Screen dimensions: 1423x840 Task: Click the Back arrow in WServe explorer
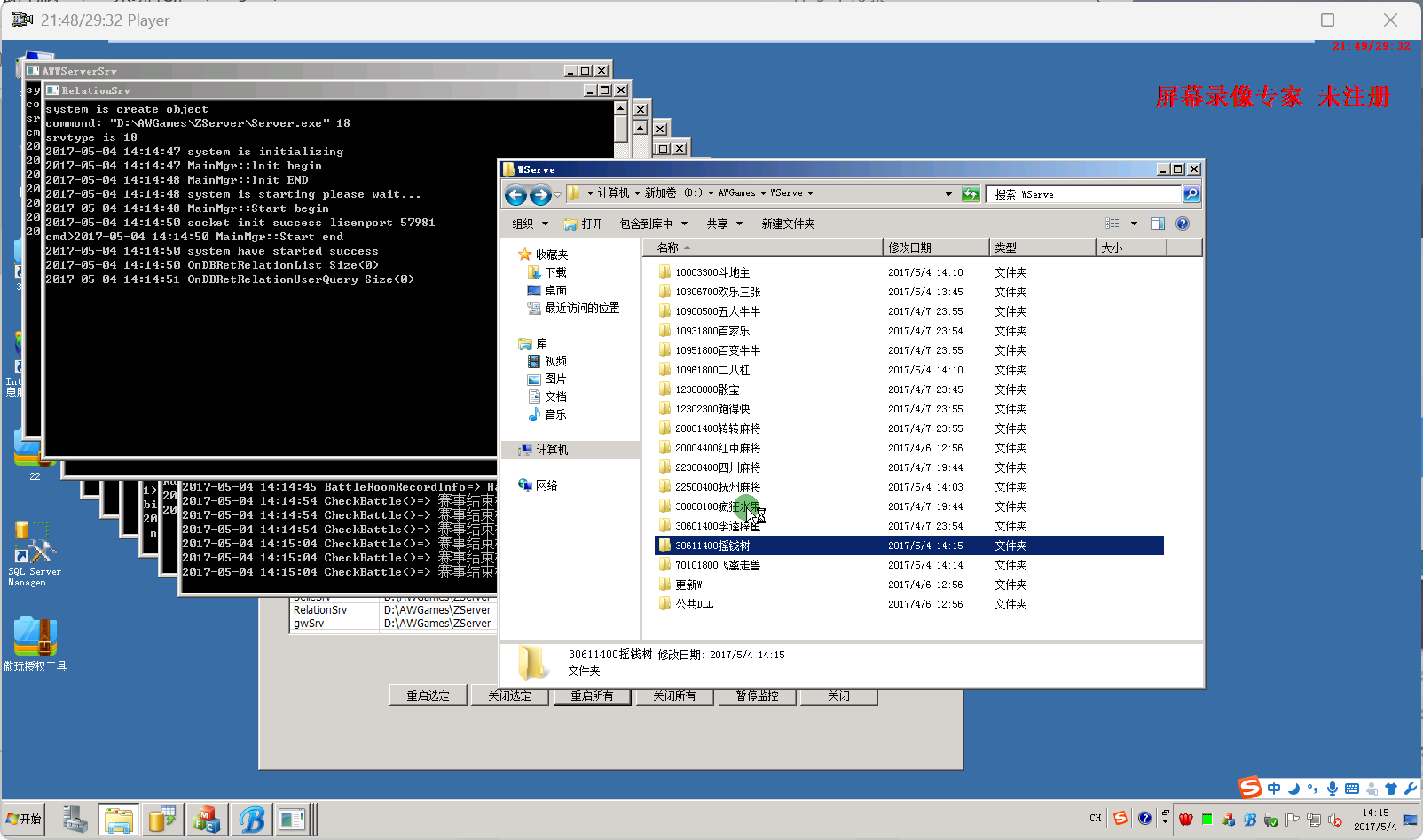click(x=515, y=194)
